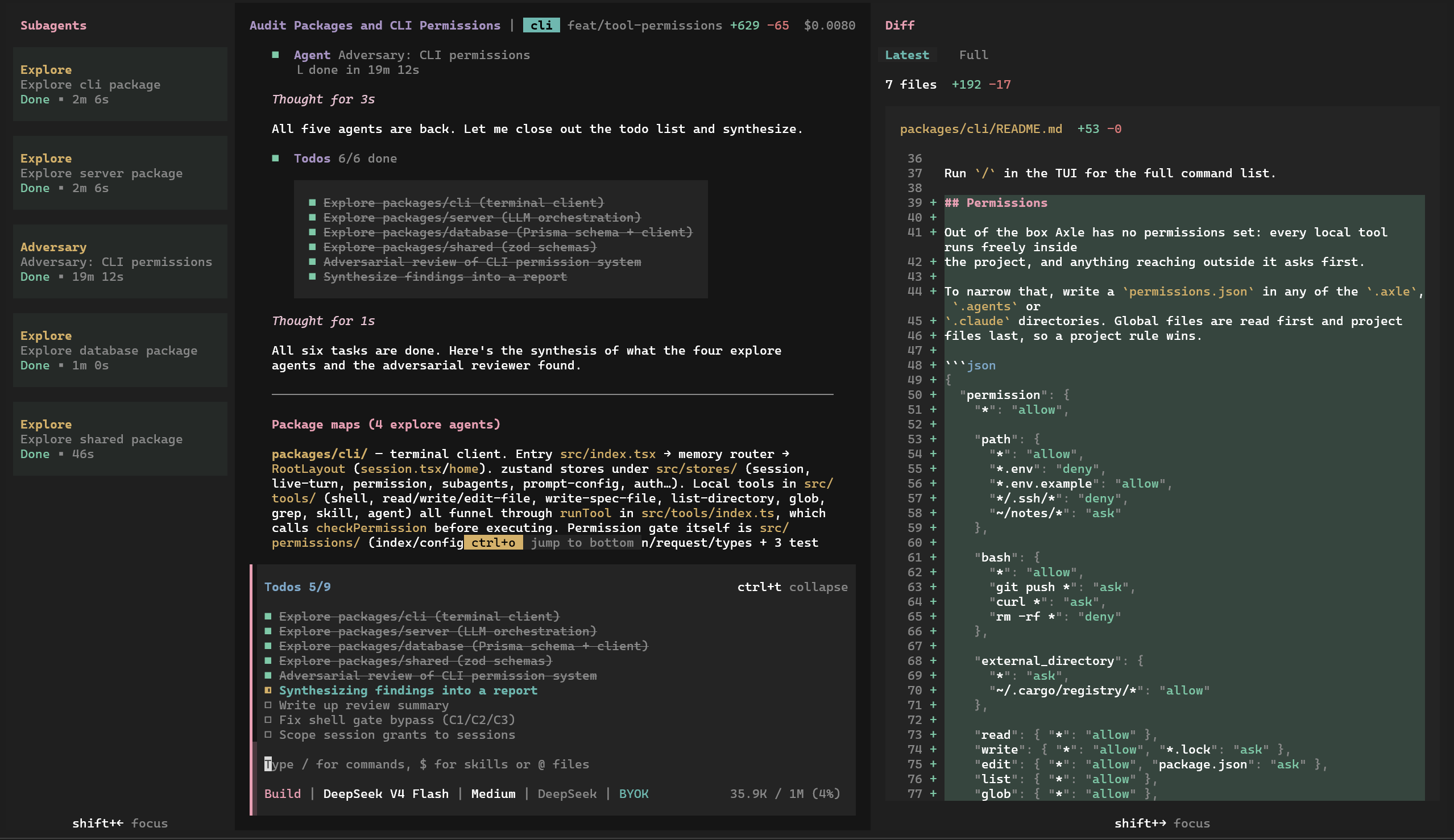1454x840 pixels.
Task: Click diff line 37 Run '/' in the TUI
Action: (1110, 173)
